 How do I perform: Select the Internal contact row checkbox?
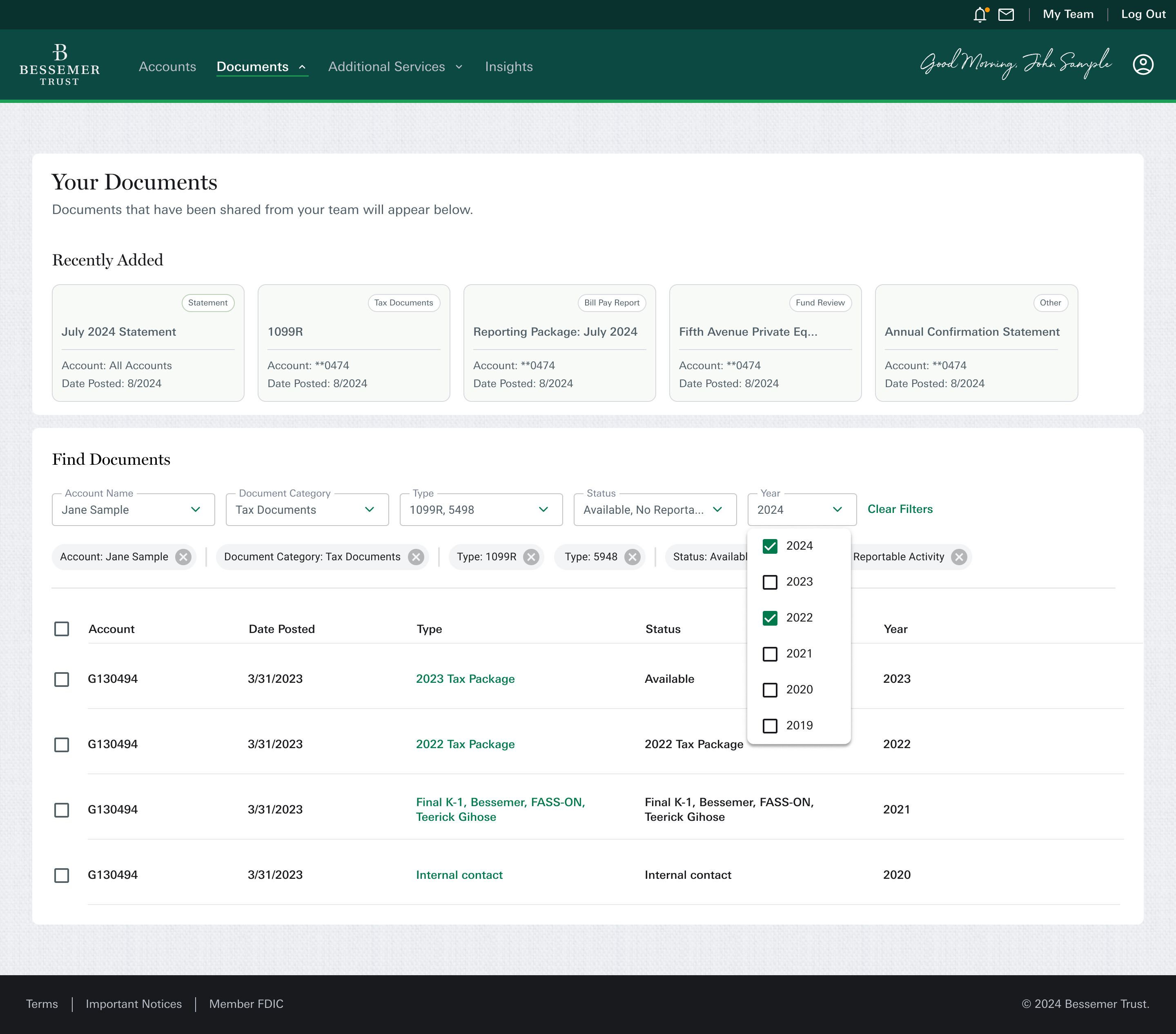(62, 876)
